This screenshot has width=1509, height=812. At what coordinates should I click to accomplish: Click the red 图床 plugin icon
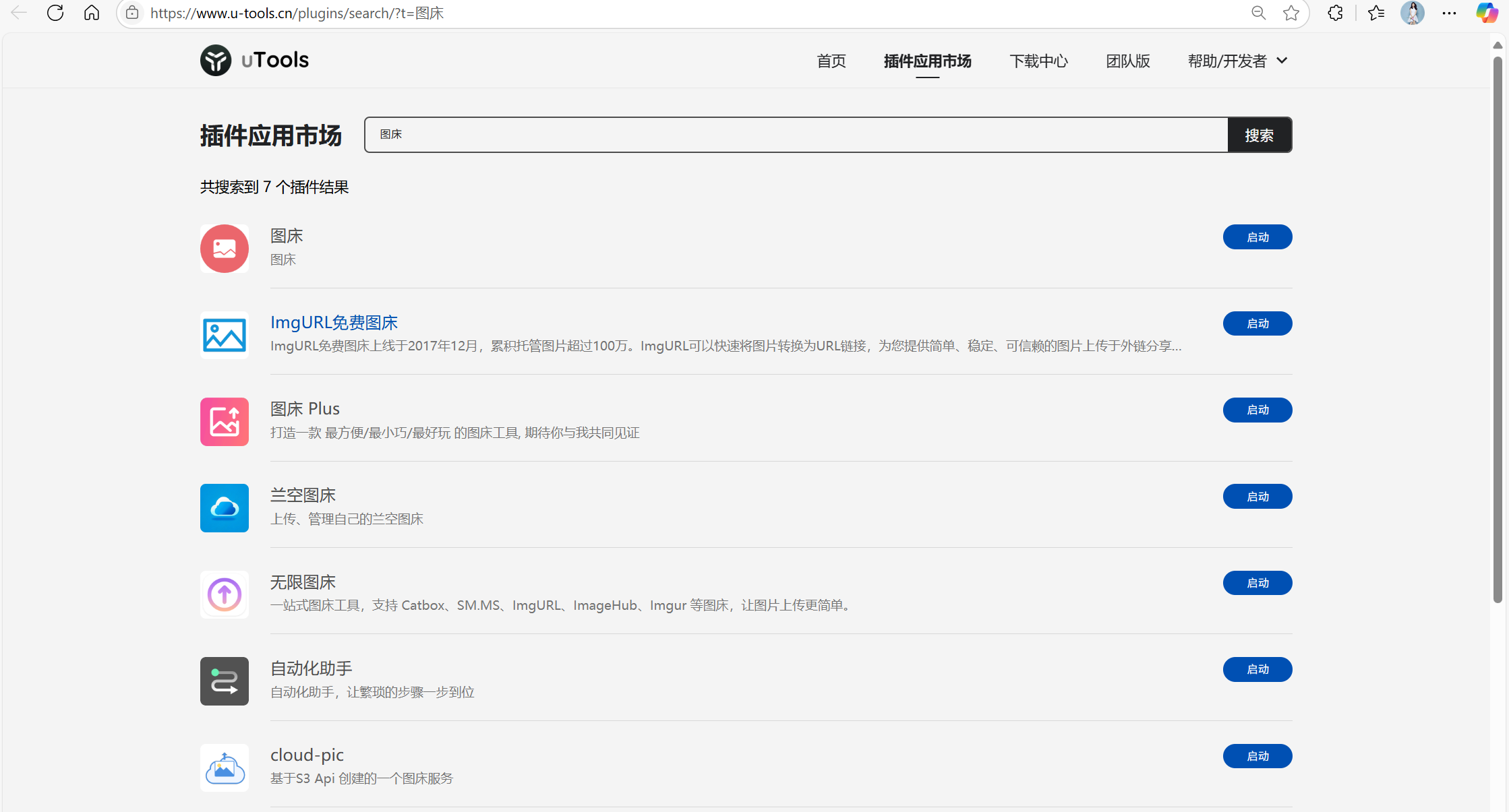coord(225,249)
